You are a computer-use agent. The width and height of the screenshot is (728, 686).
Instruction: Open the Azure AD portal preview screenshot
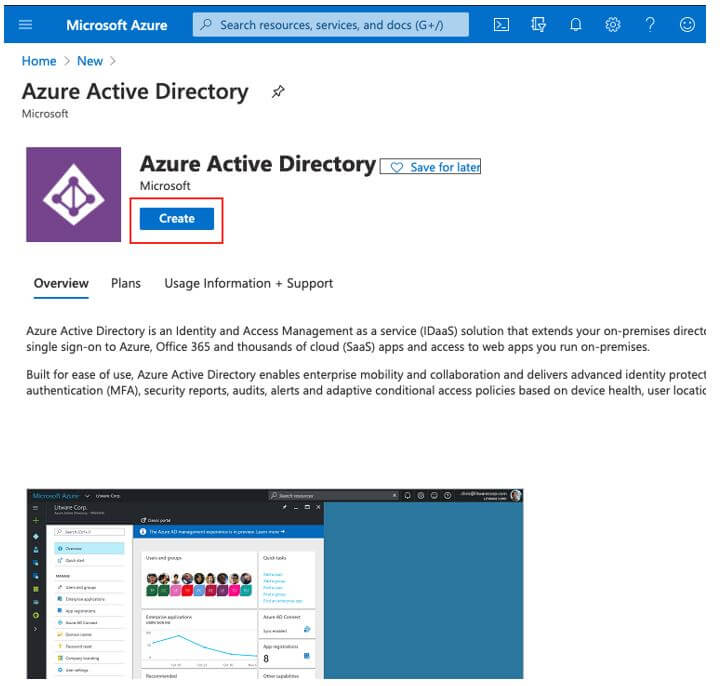click(x=275, y=583)
